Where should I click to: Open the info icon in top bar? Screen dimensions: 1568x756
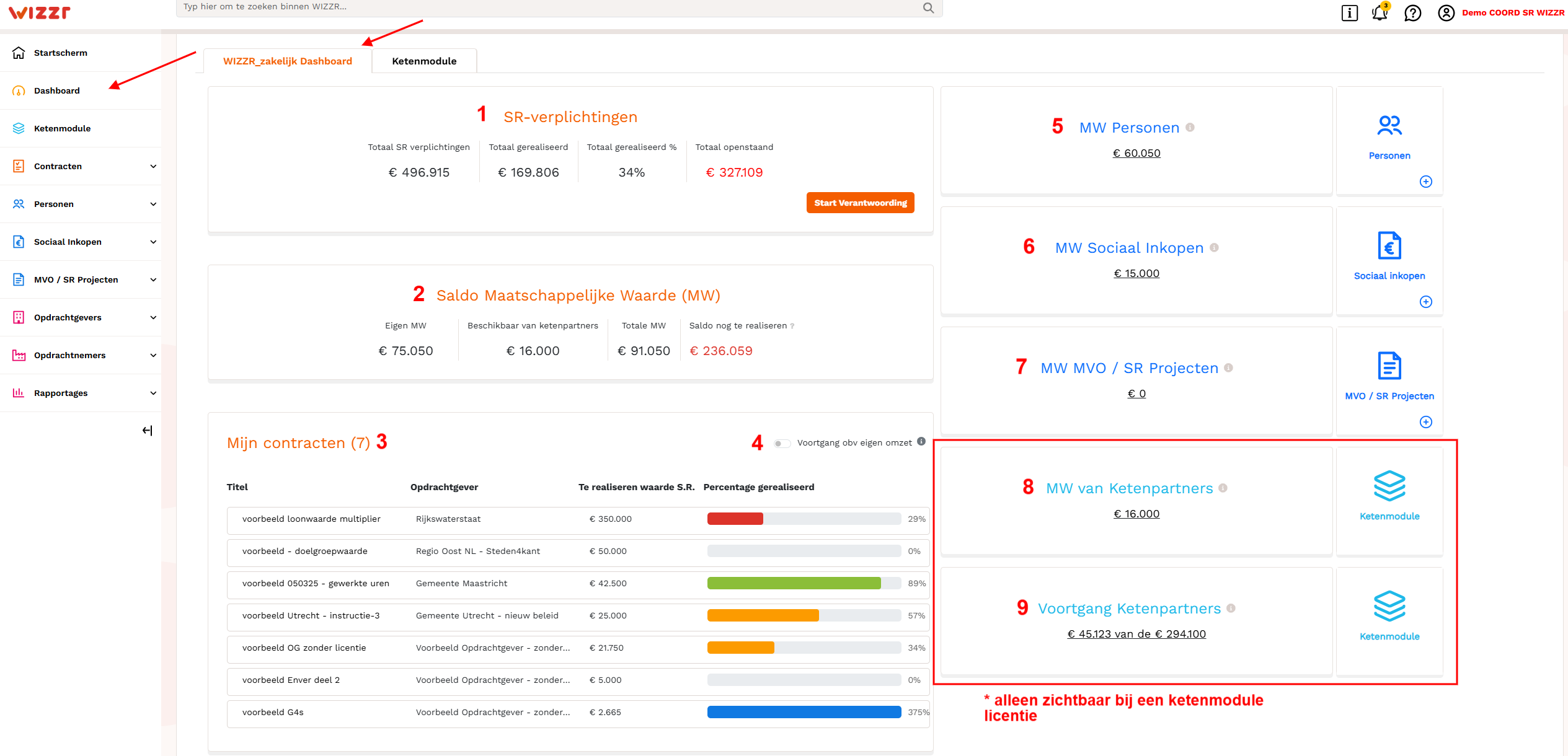pyautogui.click(x=1349, y=13)
